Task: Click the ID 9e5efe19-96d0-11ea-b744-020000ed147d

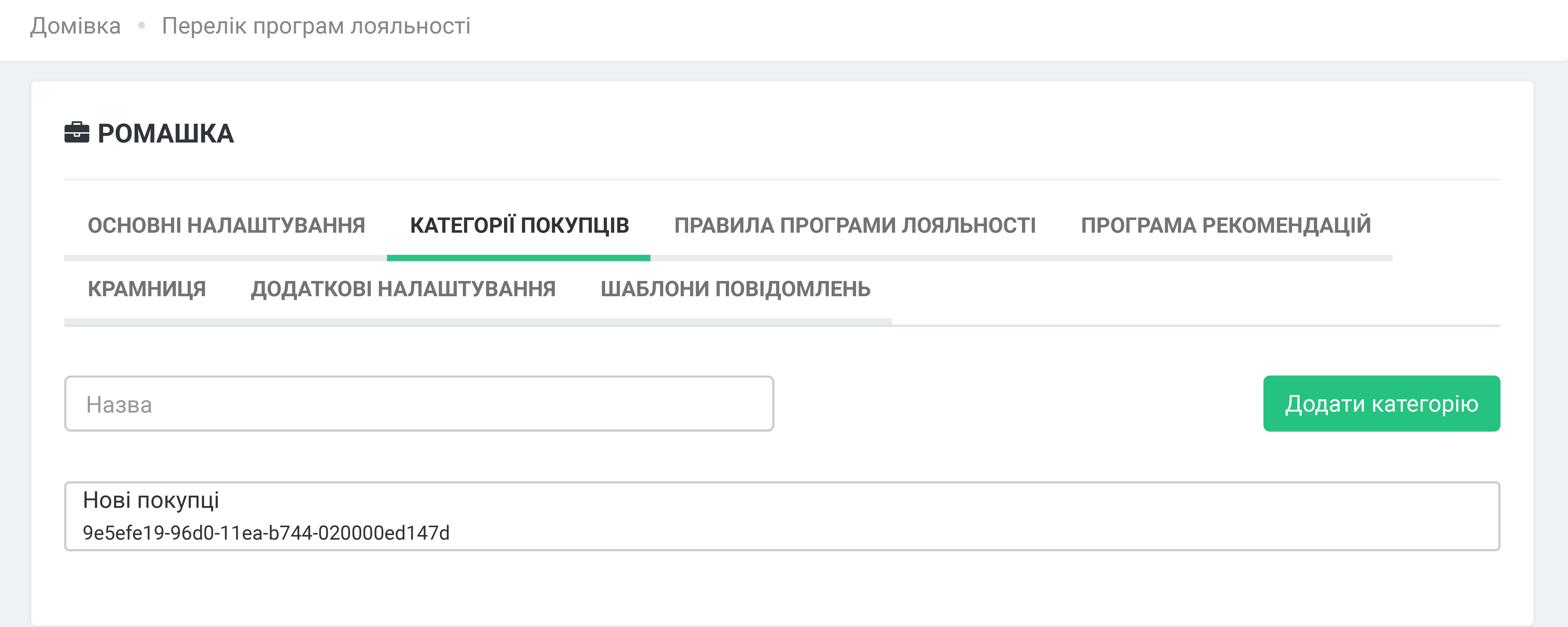Action: pyautogui.click(x=266, y=533)
